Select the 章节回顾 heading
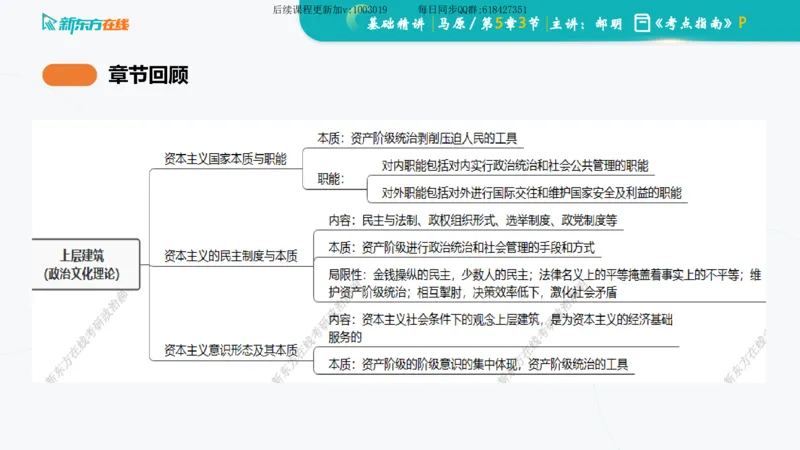This screenshot has height=450, width=800. coord(148,75)
